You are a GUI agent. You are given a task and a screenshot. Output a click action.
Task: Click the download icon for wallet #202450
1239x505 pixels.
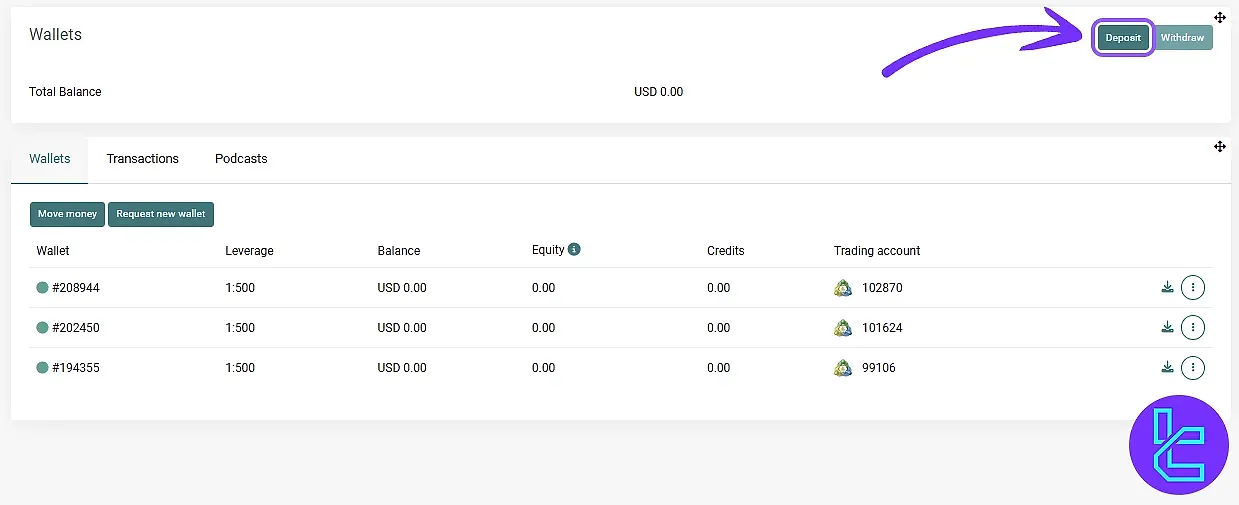point(1166,328)
